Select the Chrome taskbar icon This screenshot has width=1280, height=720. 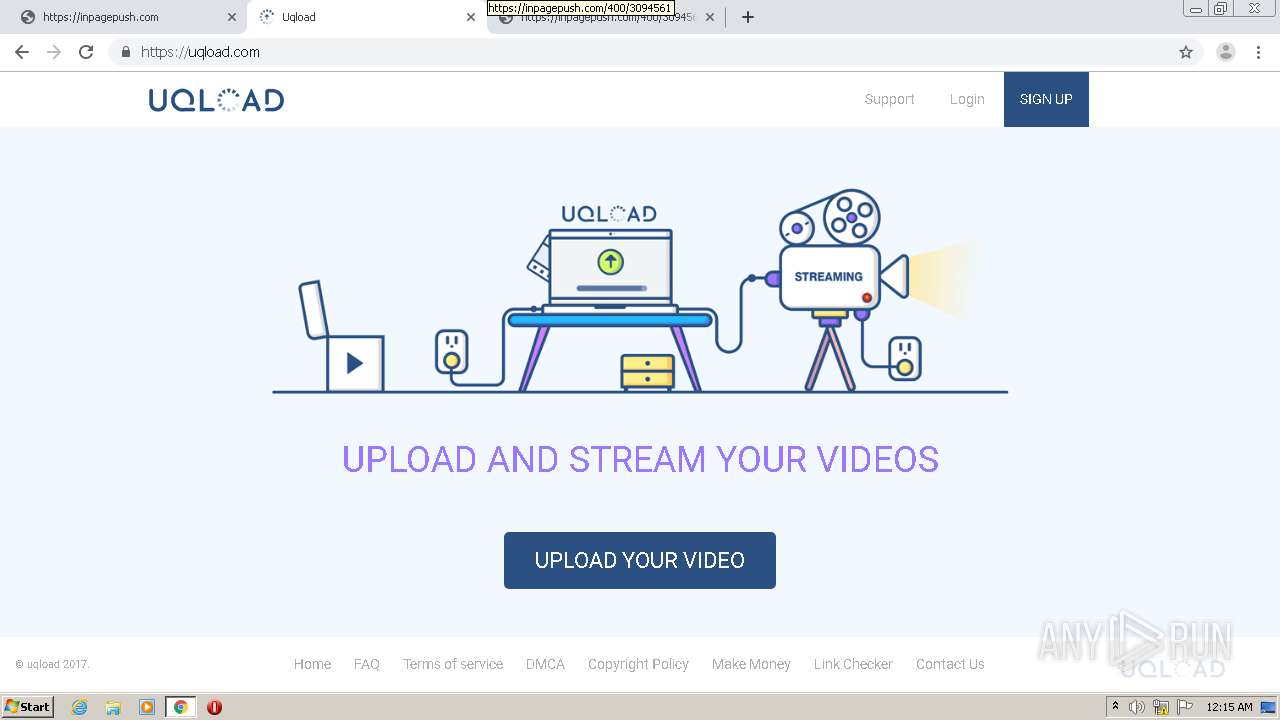180,707
